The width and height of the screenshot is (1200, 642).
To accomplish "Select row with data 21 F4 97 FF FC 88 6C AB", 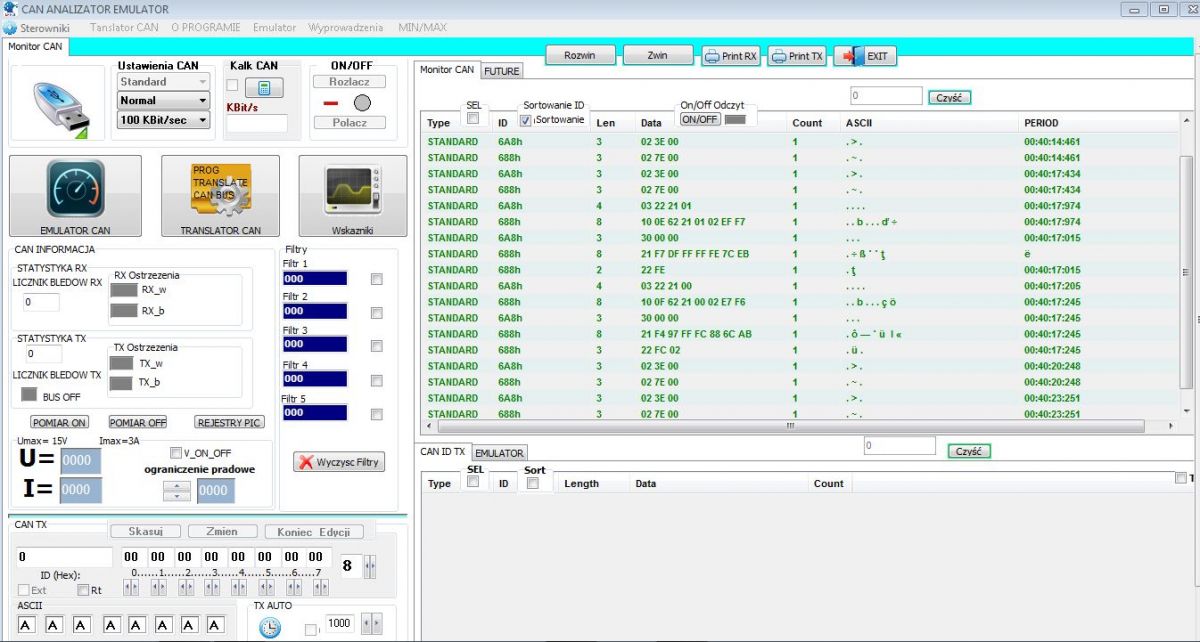I will click(800, 334).
